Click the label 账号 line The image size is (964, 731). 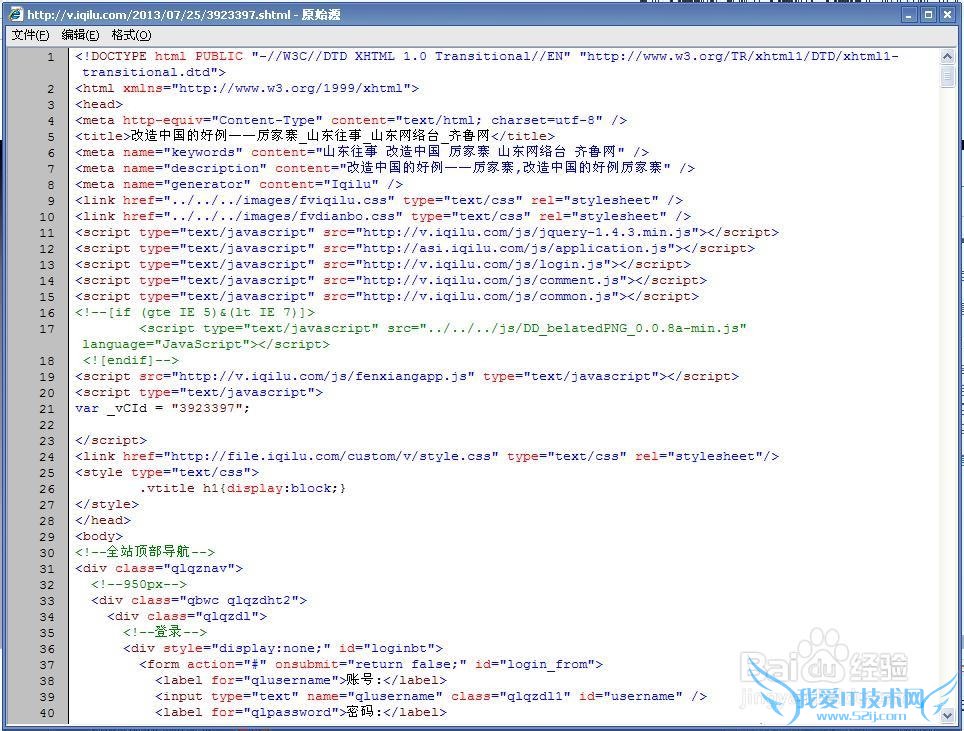coord(301,680)
